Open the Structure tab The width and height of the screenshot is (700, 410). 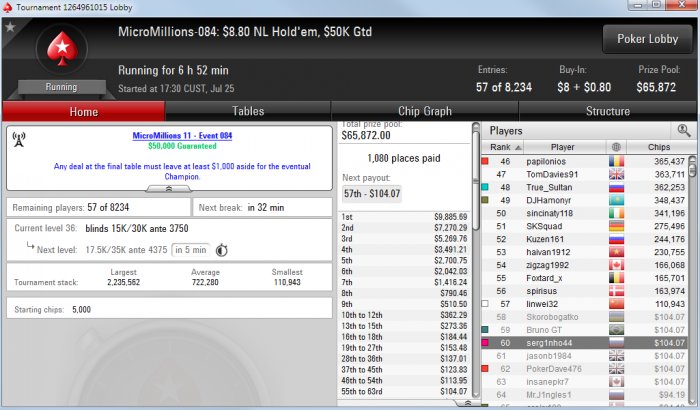click(608, 111)
